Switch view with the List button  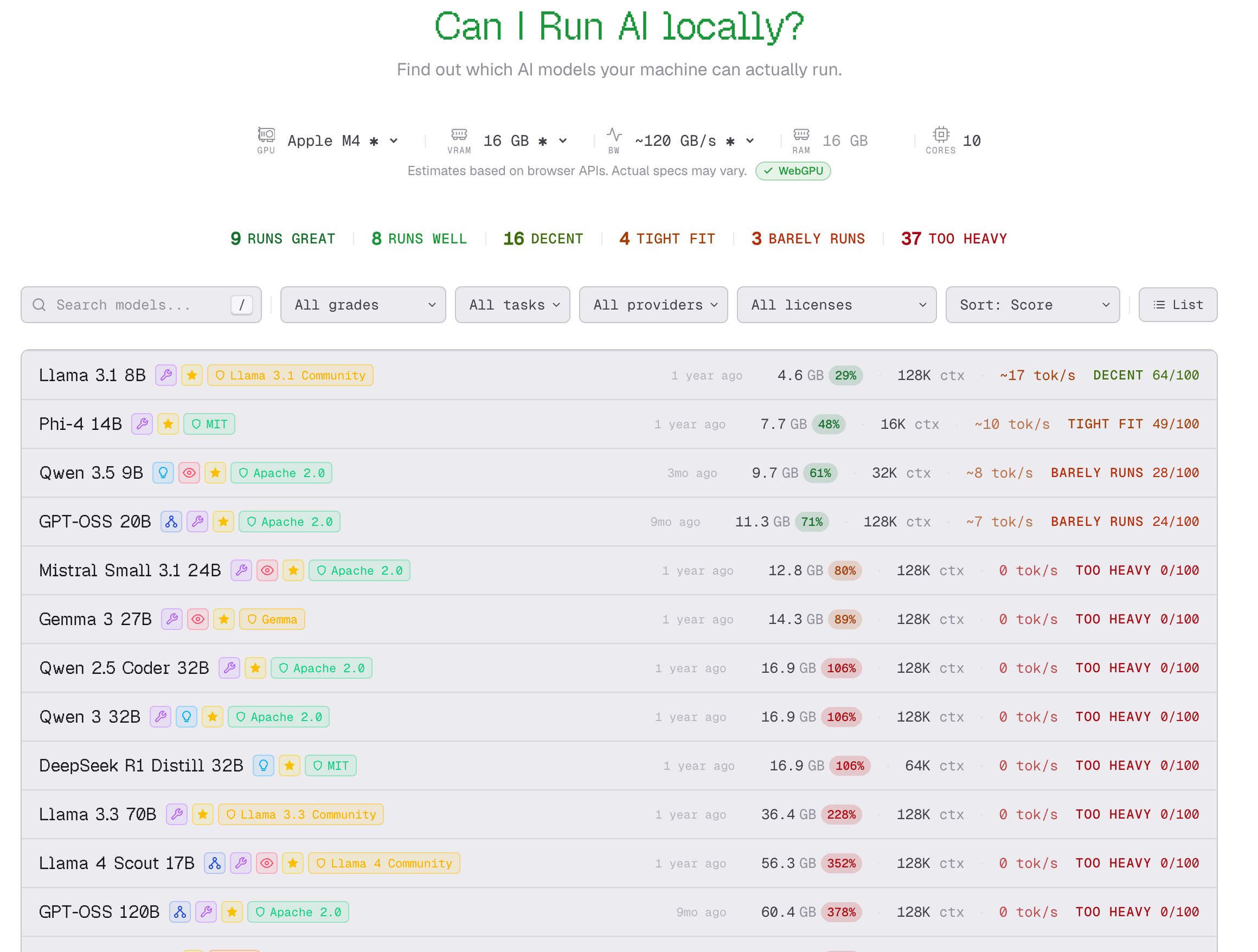[x=1178, y=305]
